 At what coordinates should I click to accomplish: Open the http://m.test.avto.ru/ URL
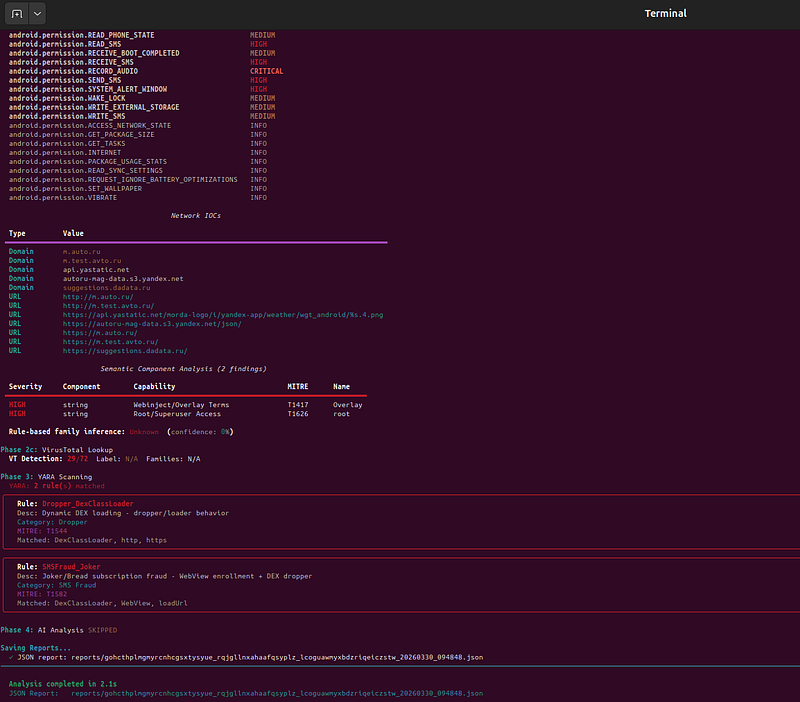pos(108,306)
